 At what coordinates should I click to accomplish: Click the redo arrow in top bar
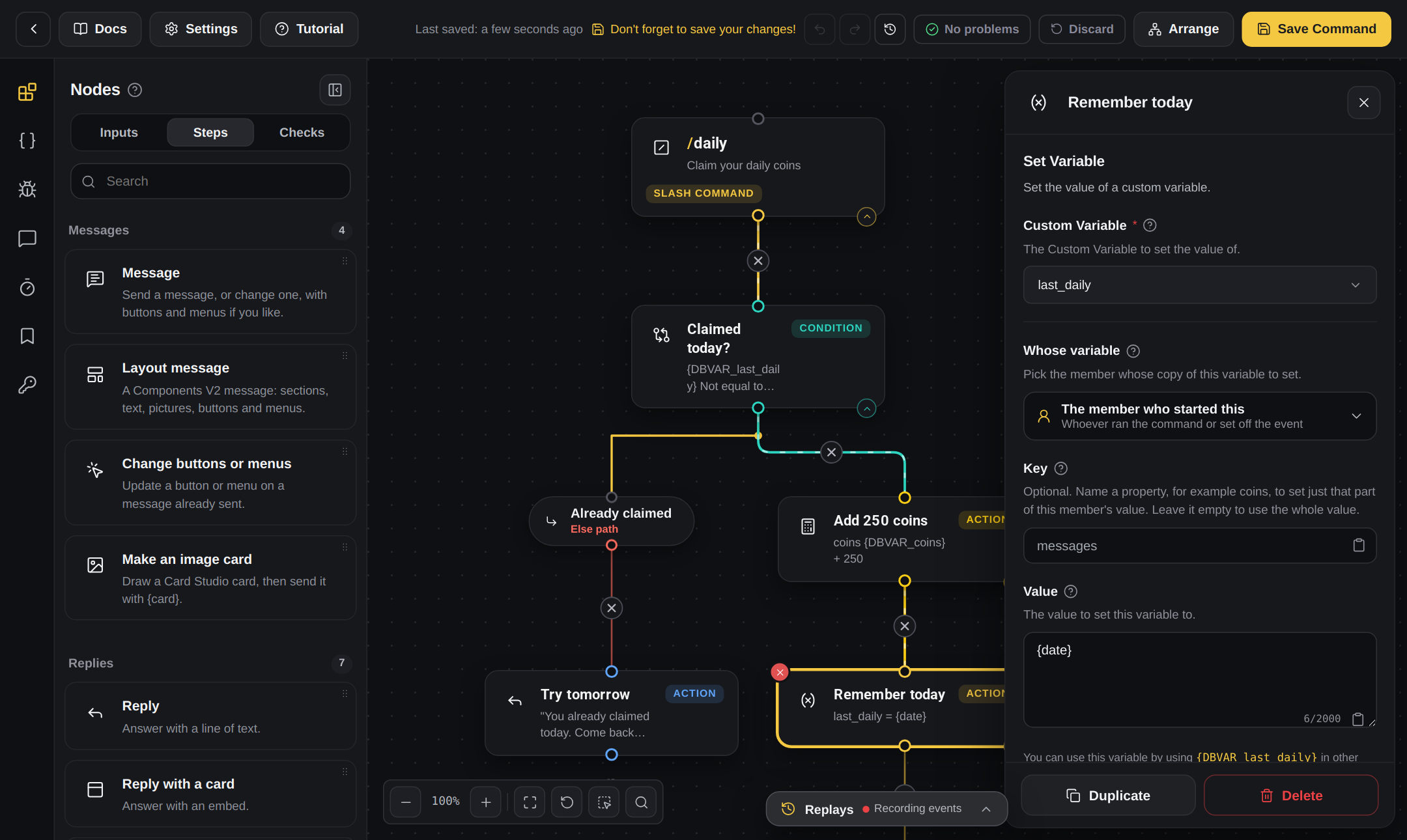[855, 29]
